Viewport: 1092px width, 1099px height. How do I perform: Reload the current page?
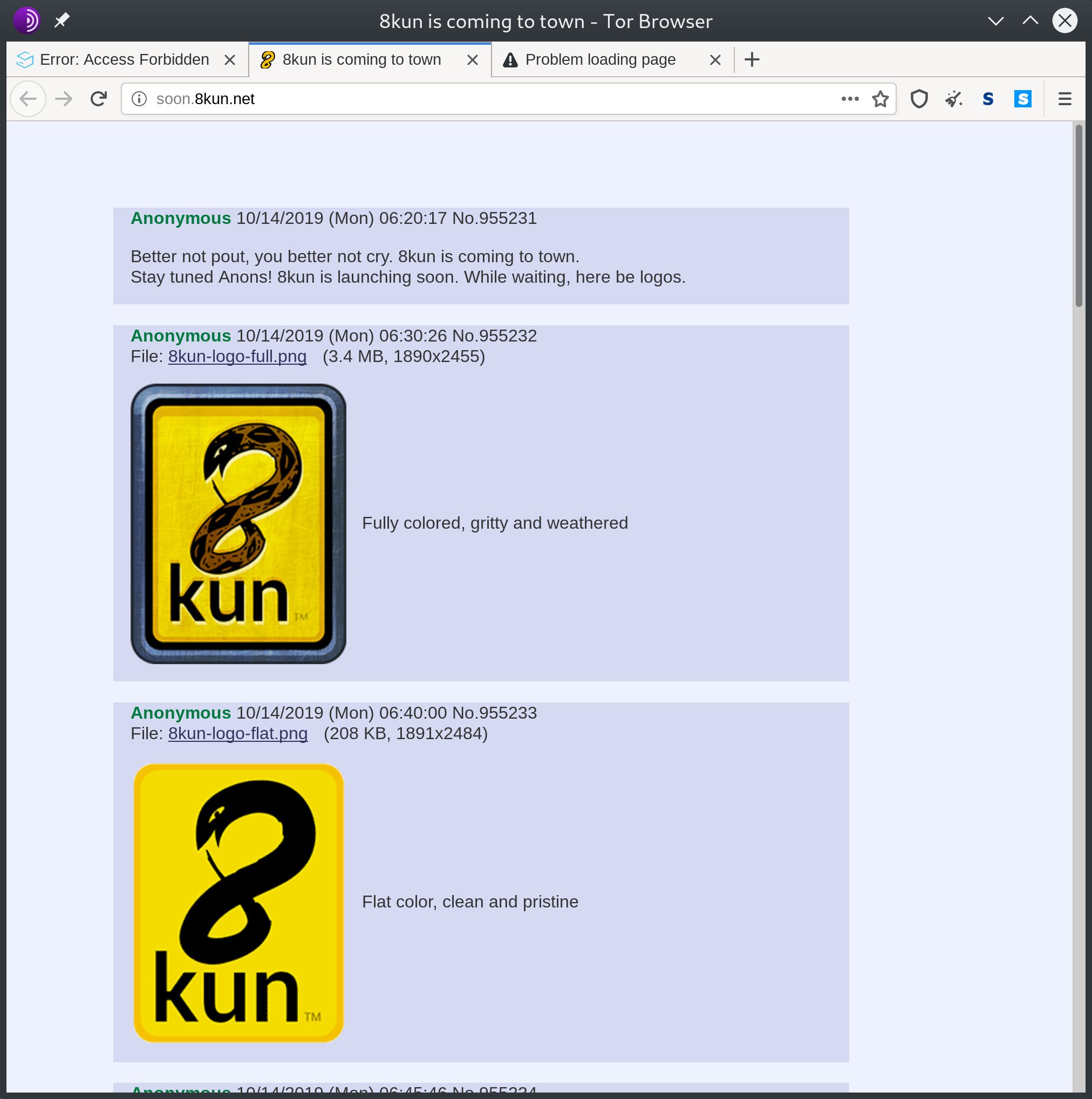click(99, 99)
